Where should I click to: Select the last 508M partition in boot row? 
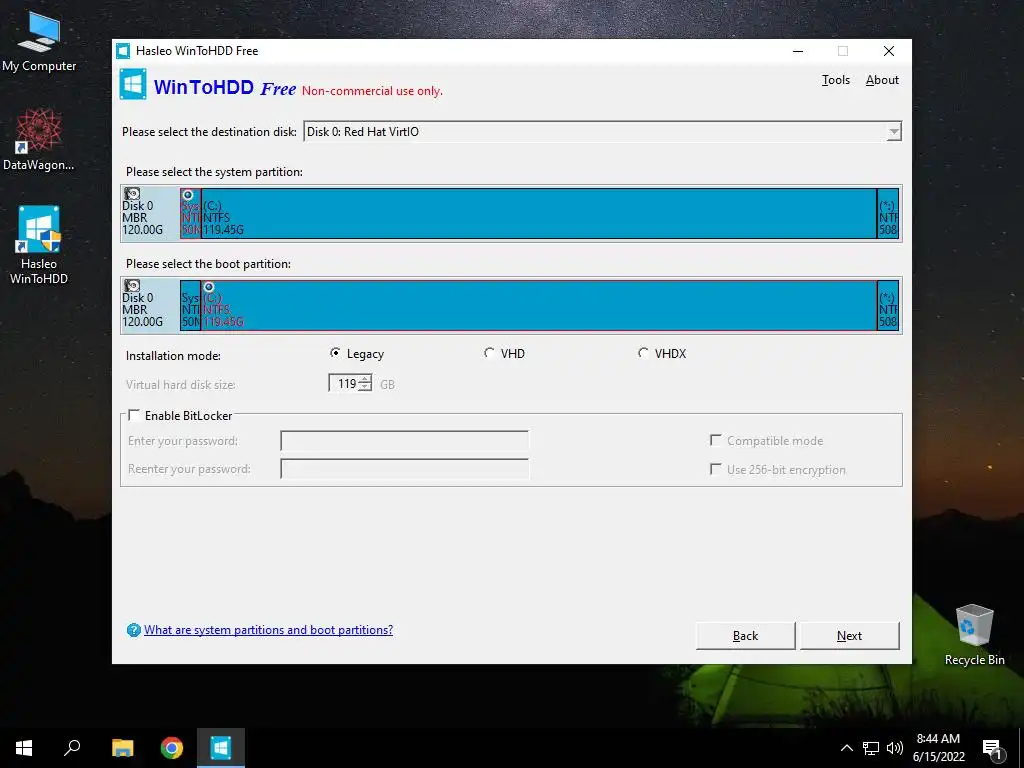[888, 306]
